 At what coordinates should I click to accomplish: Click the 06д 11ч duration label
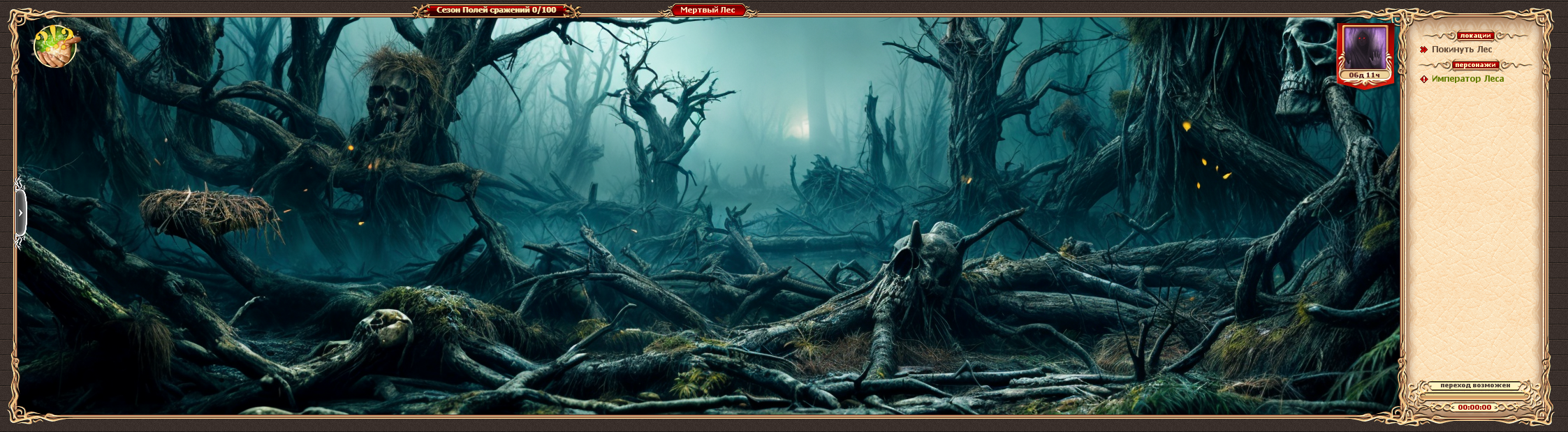1365,75
